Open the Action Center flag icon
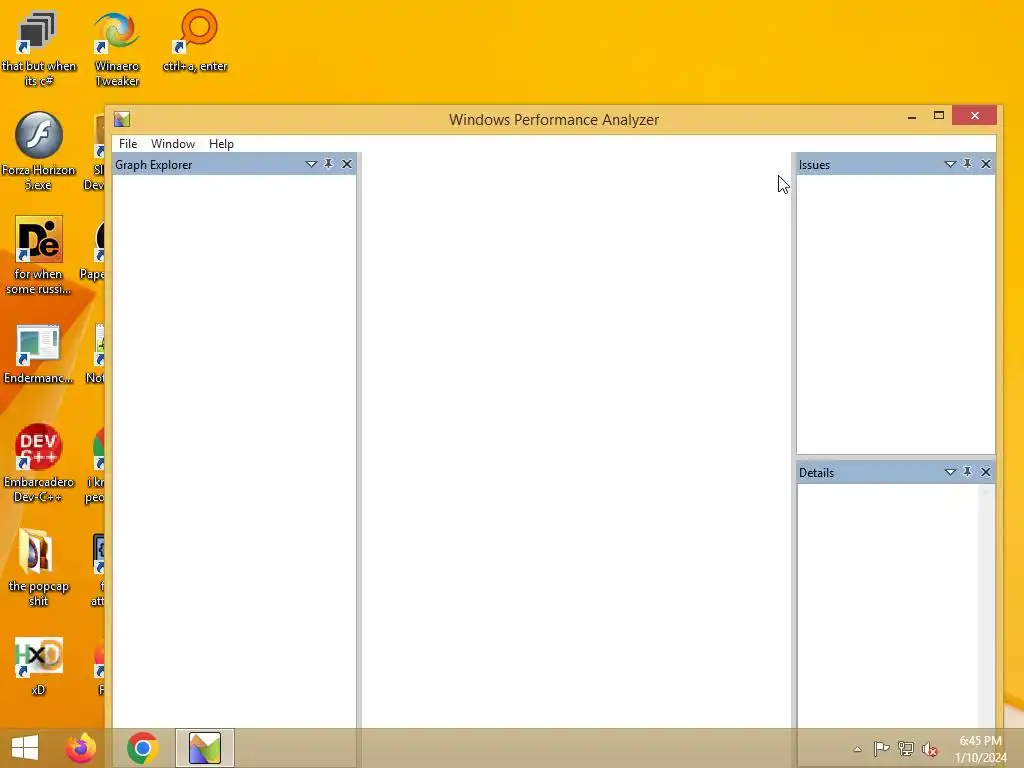 click(881, 748)
